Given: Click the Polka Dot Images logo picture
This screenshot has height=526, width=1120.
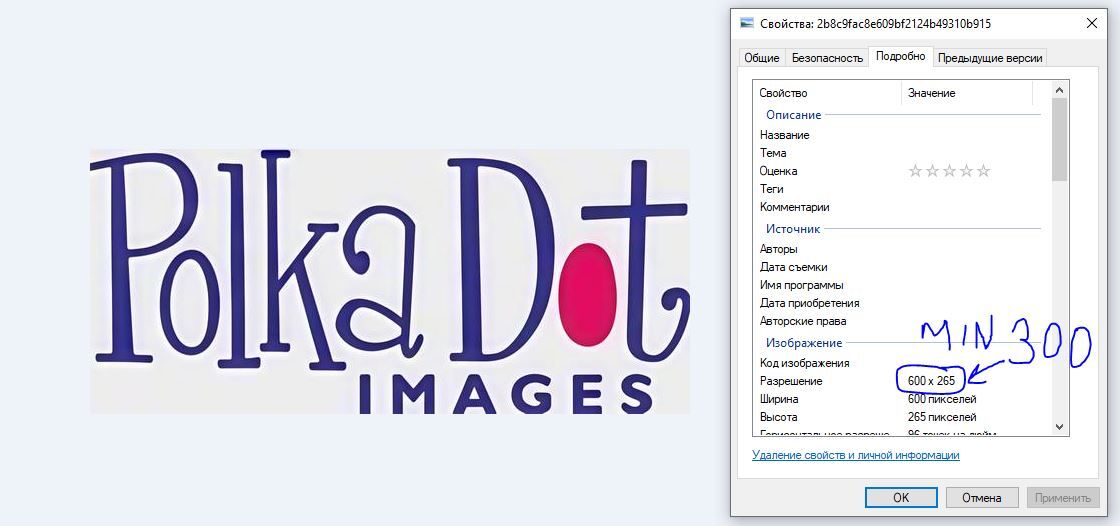Looking at the screenshot, I should pos(389,282).
